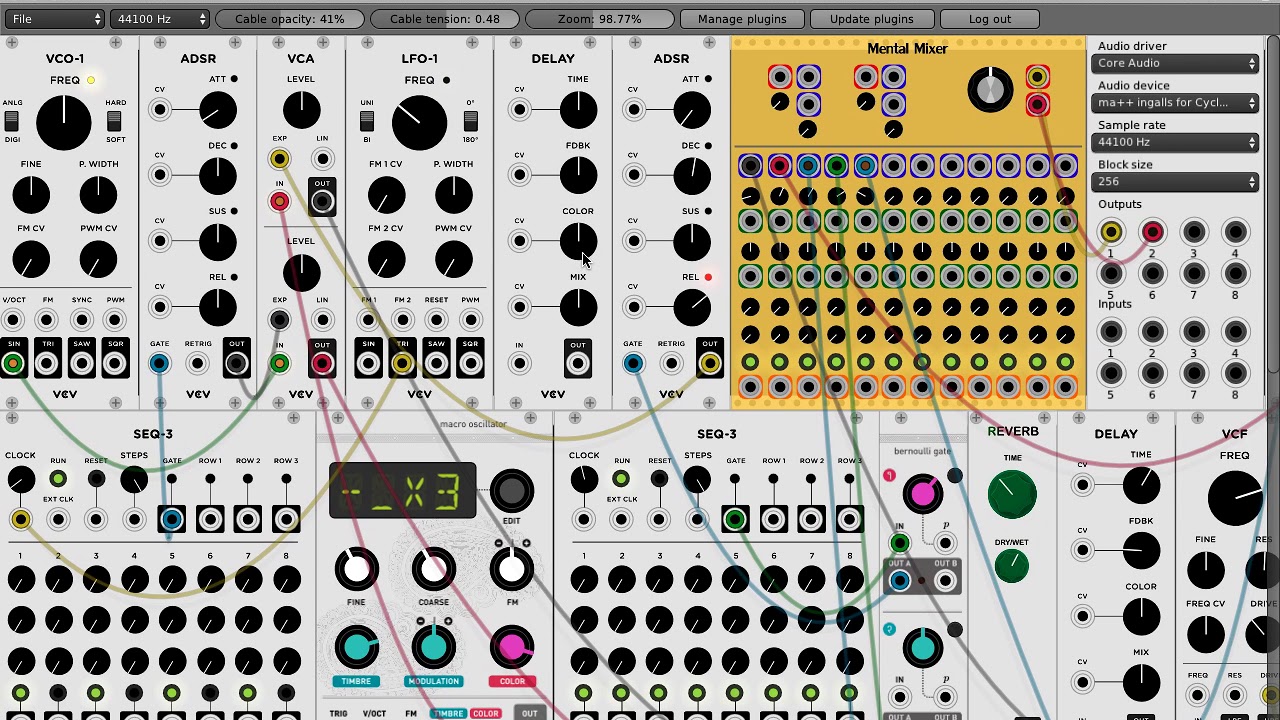This screenshot has width=1280, height=720.
Task: Click first ADSR RETRIG jack
Action: pyautogui.click(x=198, y=364)
